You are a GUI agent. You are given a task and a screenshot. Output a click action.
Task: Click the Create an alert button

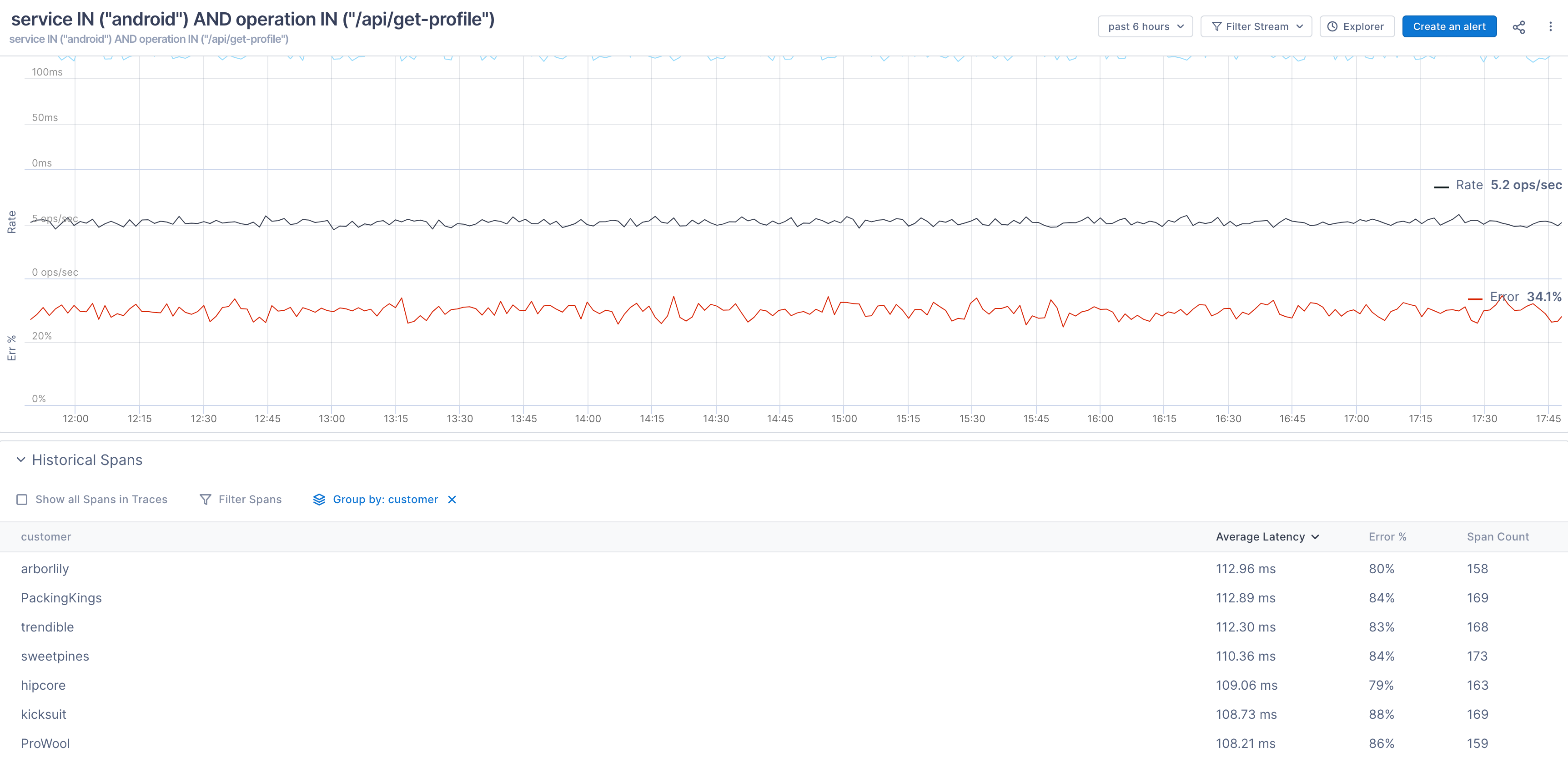coord(1449,27)
